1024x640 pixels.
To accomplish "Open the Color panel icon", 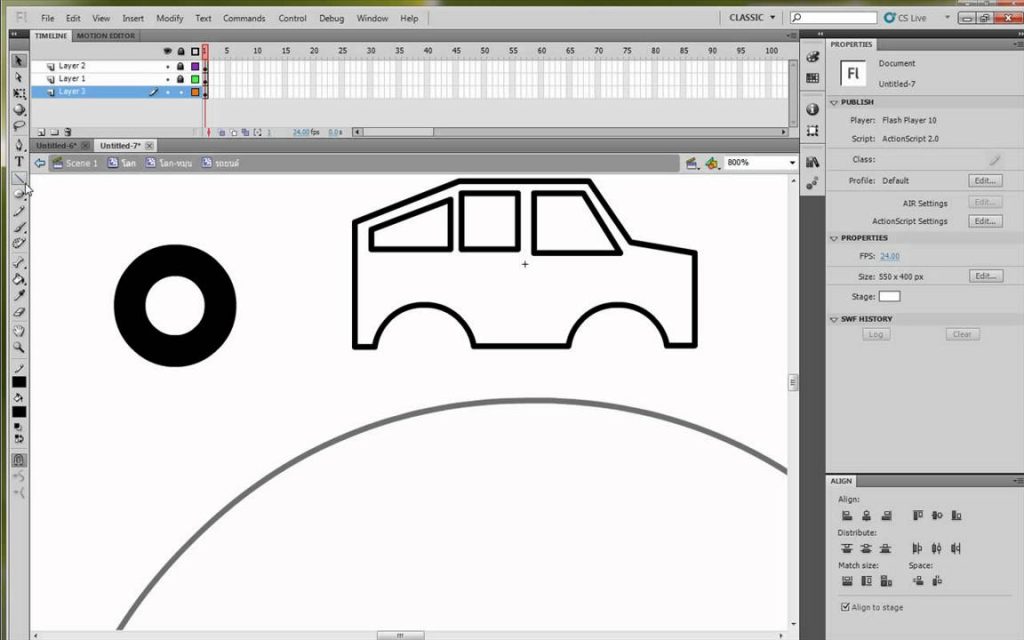I will point(812,57).
